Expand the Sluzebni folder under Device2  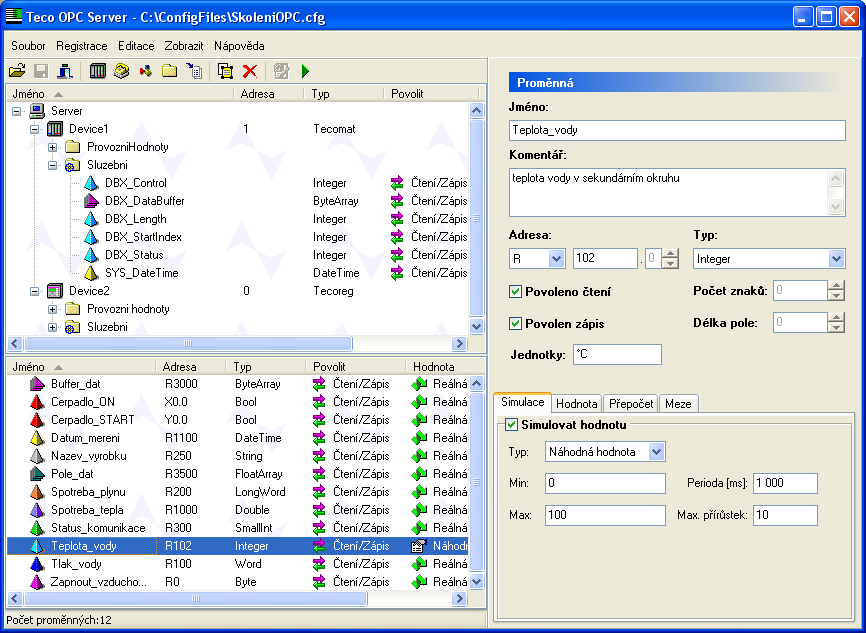pyautogui.click(x=52, y=328)
